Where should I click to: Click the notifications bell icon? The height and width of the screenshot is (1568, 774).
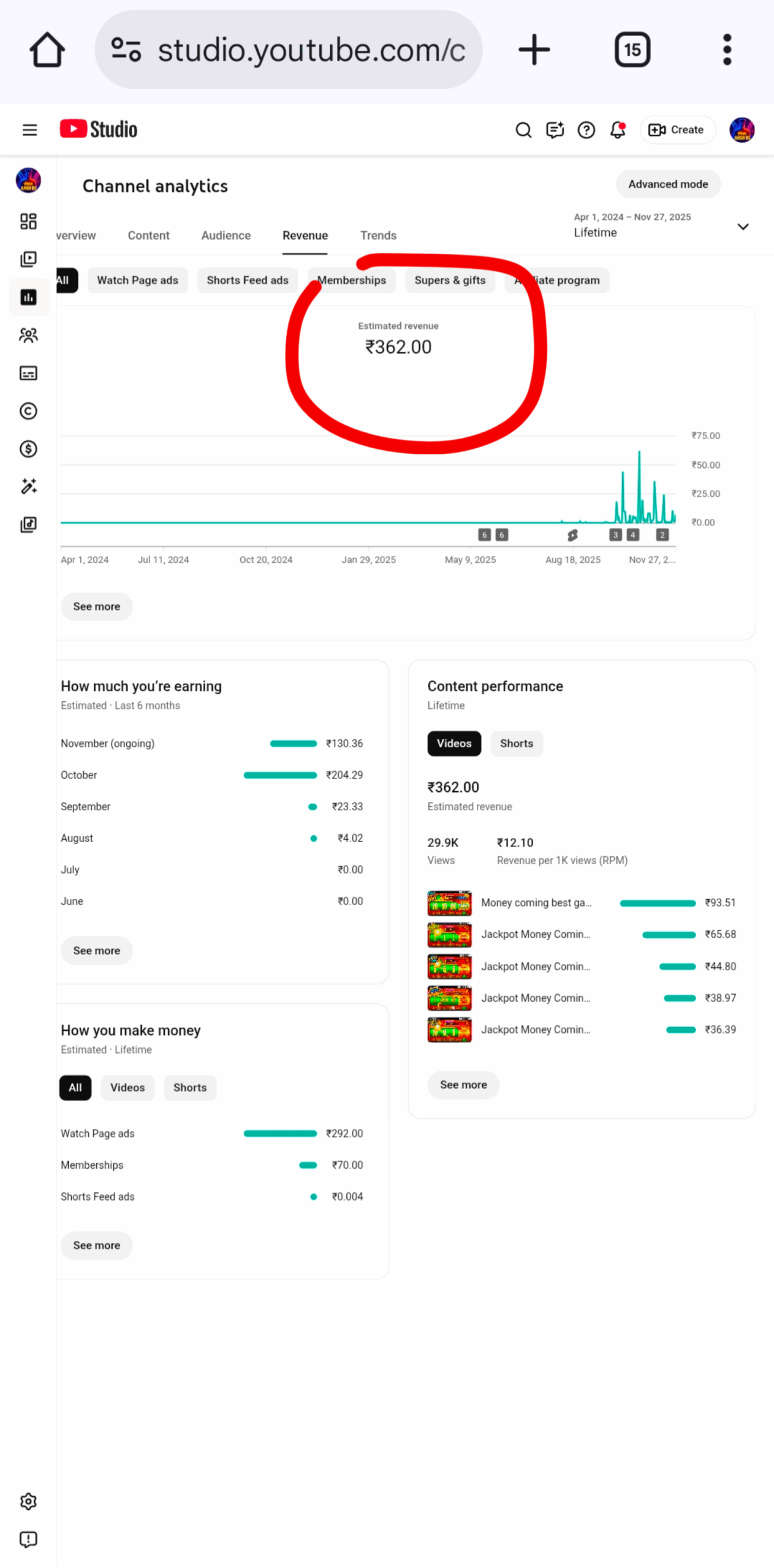[618, 130]
